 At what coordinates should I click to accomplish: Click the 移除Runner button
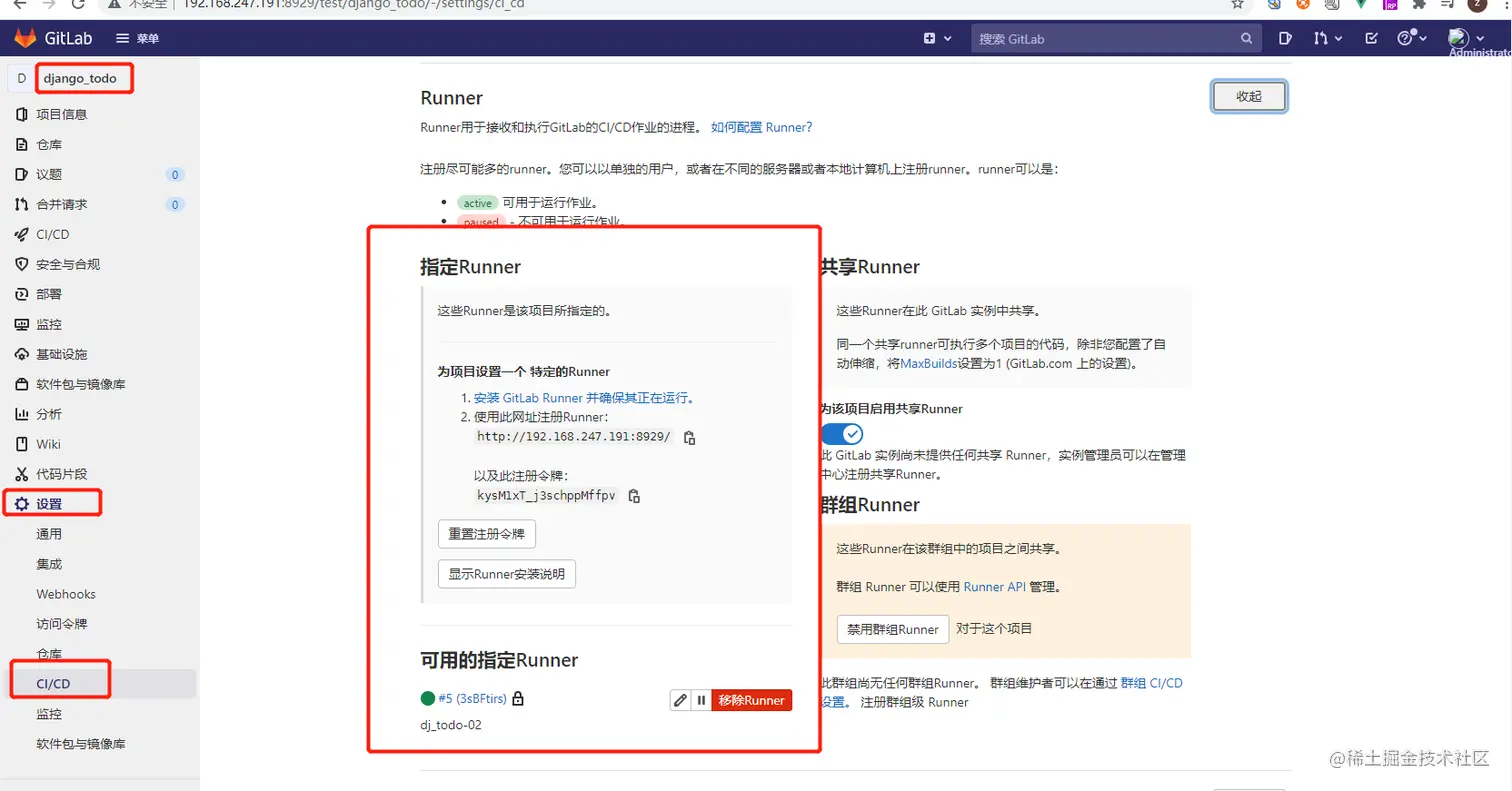[752, 701]
